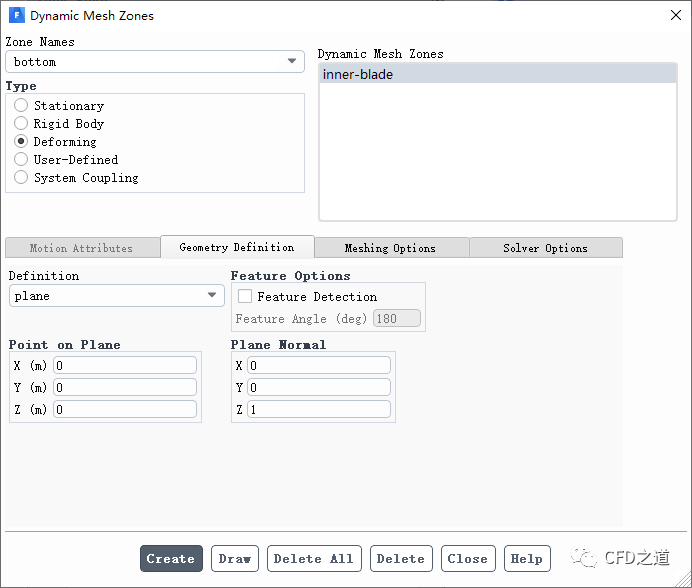
Task: Click the Fluent app icon in title bar
Action: pyautogui.click(x=16, y=16)
